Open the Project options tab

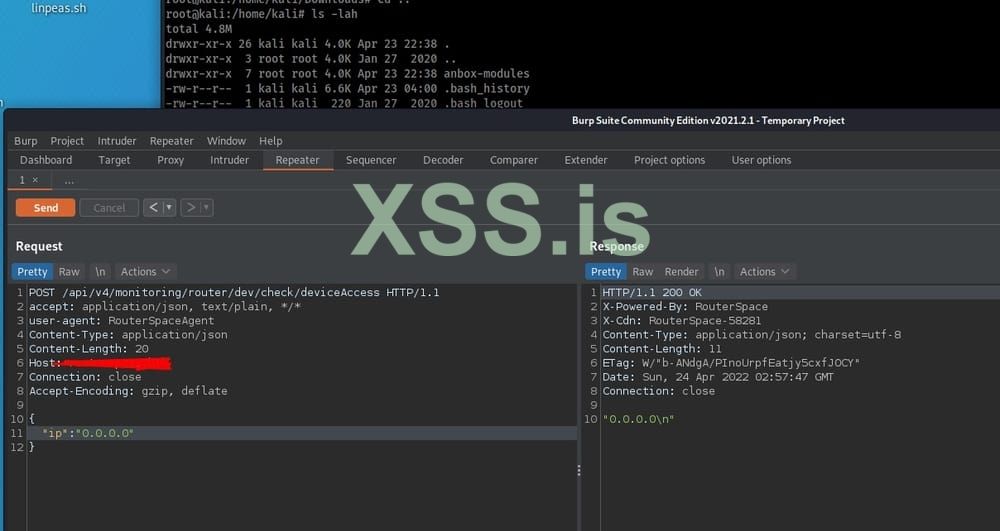point(670,160)
